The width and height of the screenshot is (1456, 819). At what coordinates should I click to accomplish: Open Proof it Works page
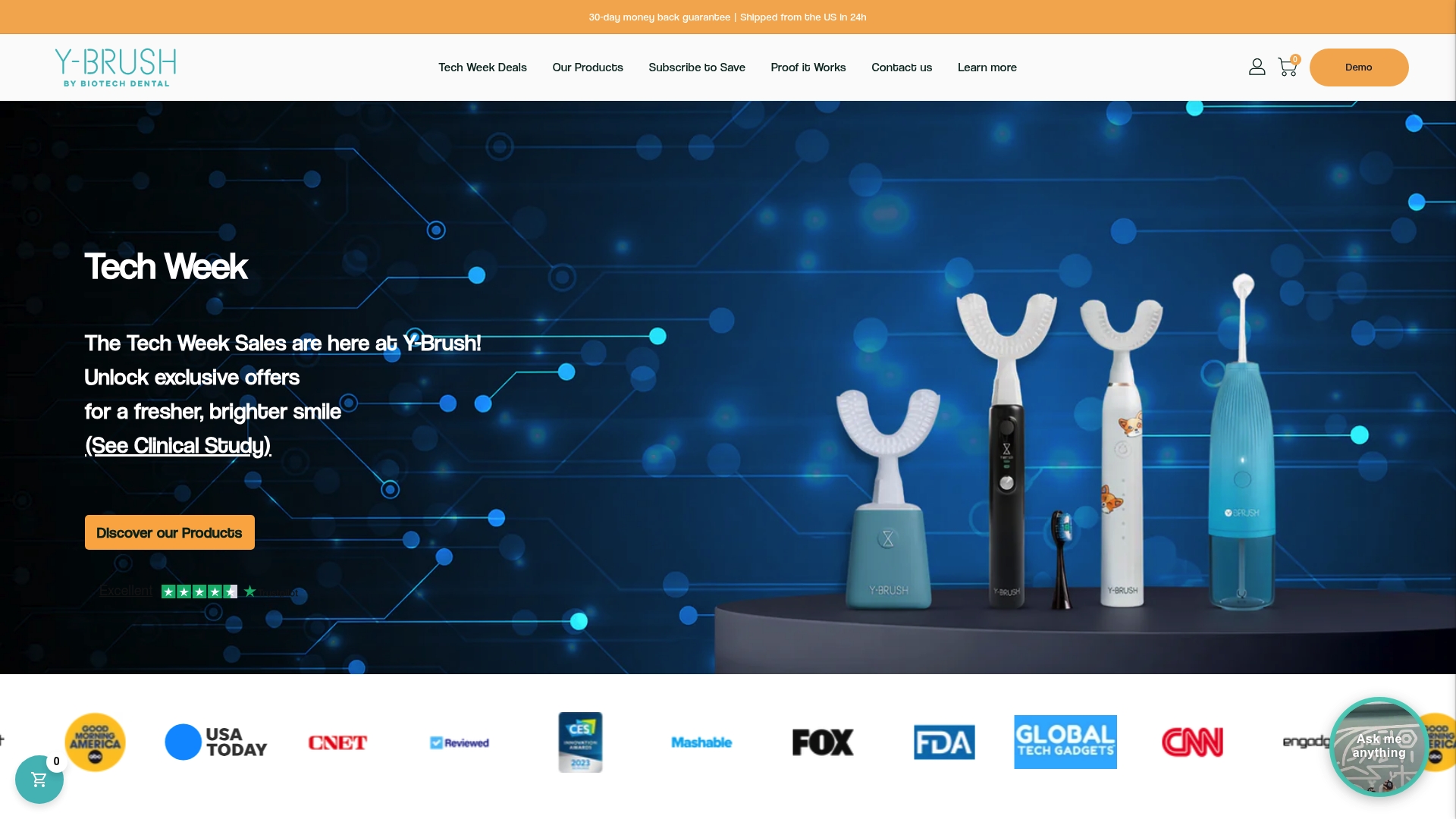point(808,67)
